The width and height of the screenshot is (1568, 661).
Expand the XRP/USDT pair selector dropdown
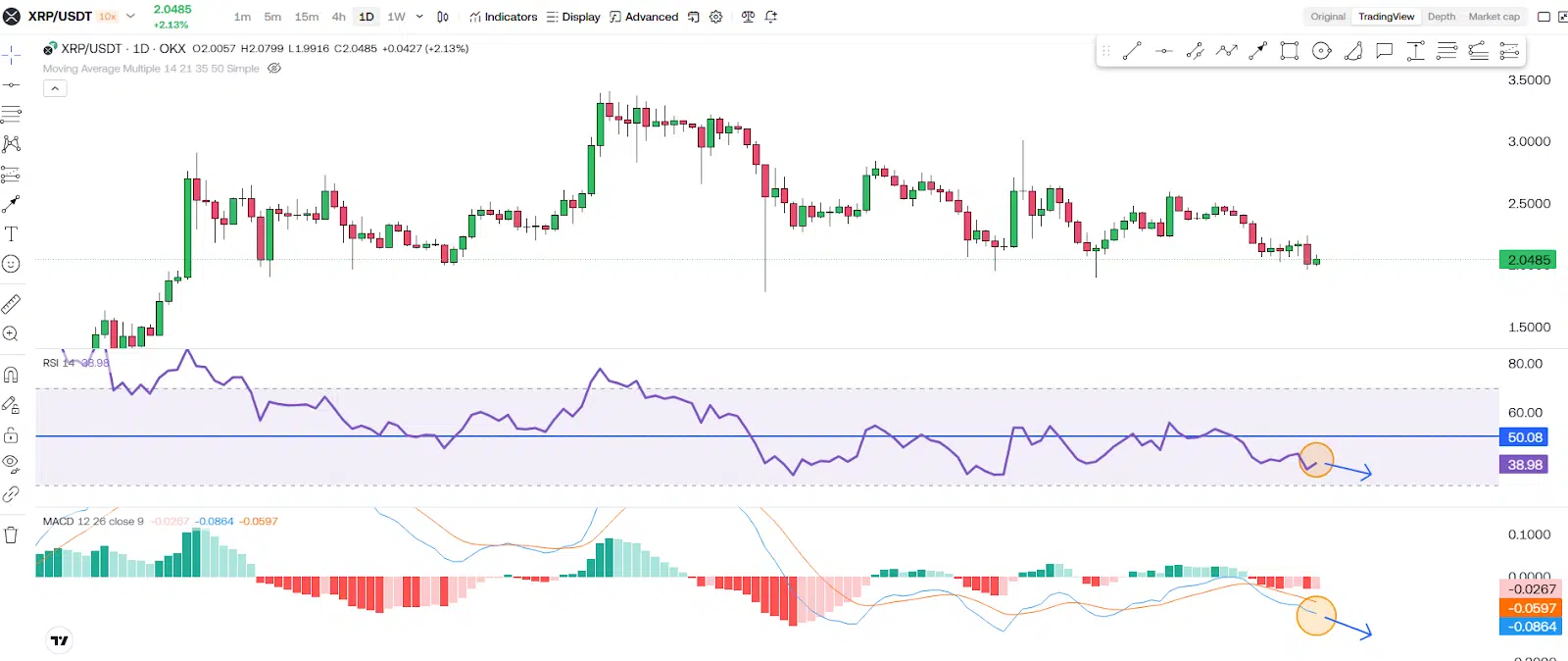coord(130,17)
